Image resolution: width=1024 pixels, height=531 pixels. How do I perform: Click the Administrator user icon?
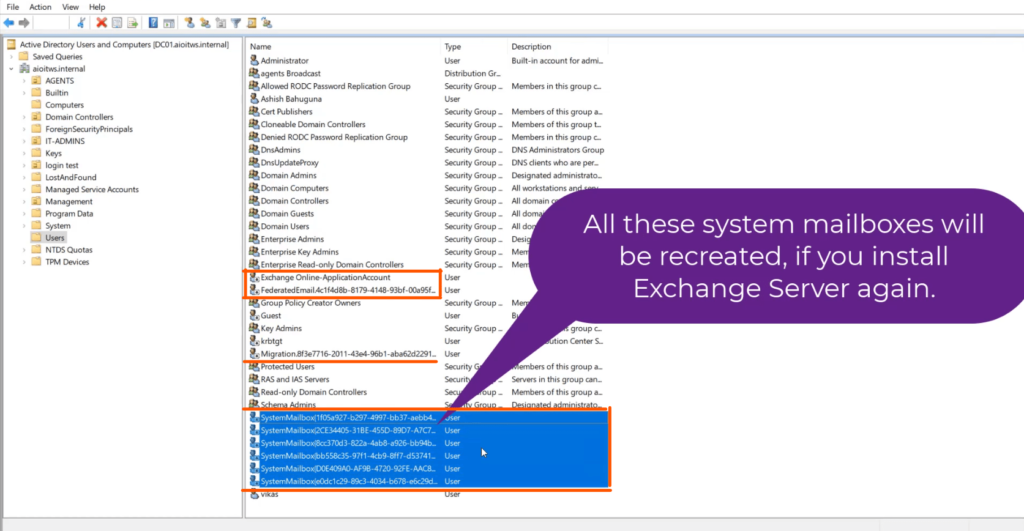click(254, 60)
